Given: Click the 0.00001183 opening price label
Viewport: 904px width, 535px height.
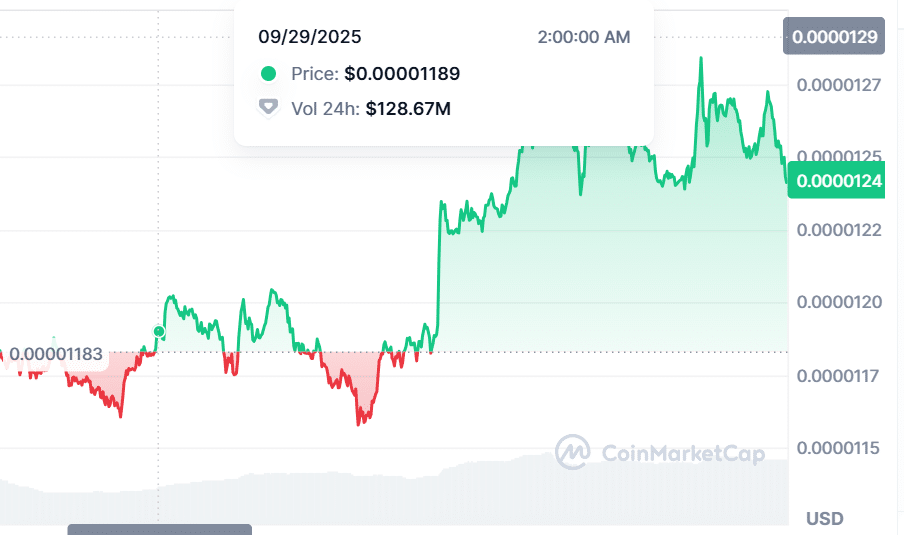Looking at the screenshot, I should (56, 353).
